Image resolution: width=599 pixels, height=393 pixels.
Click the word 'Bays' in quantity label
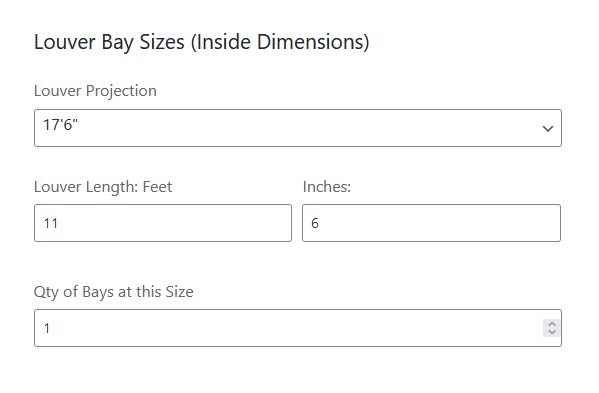pyautogui.click(x=98, y=292)
